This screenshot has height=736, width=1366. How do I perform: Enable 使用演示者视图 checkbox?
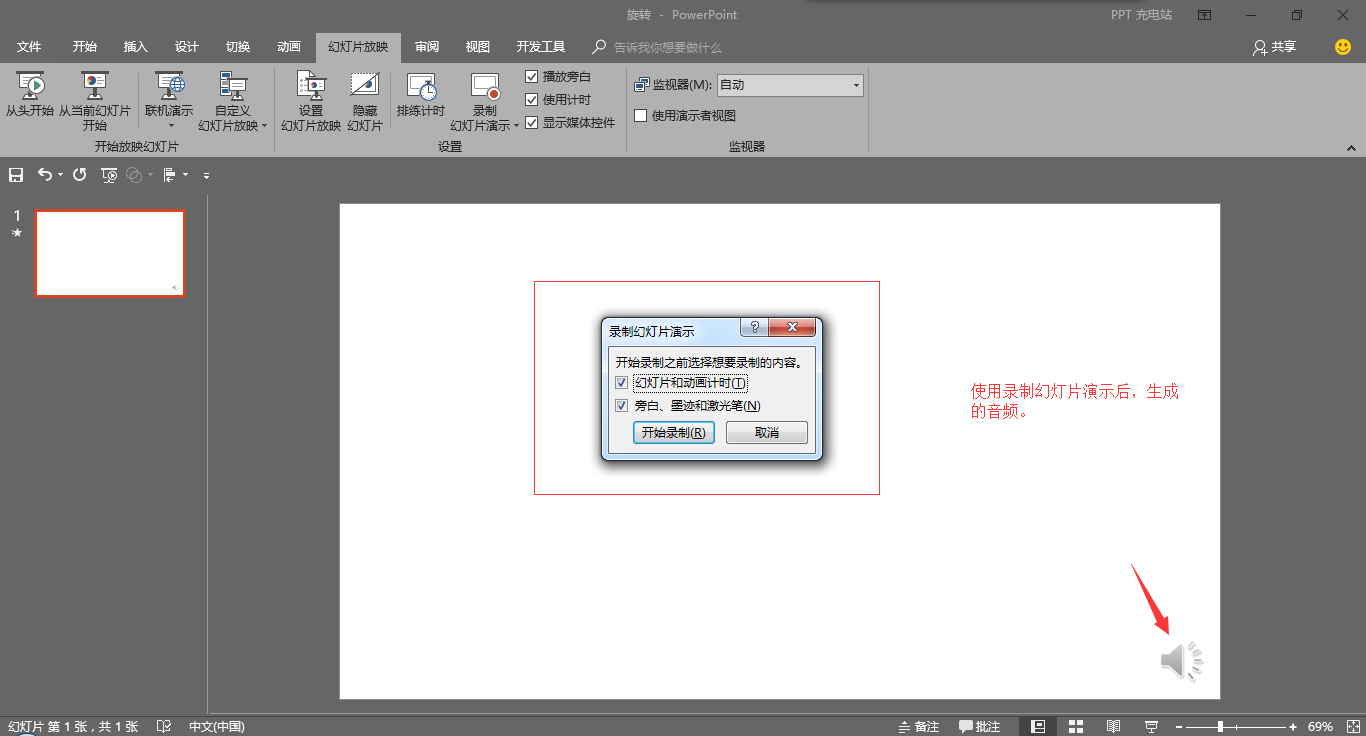pos(641,115)
